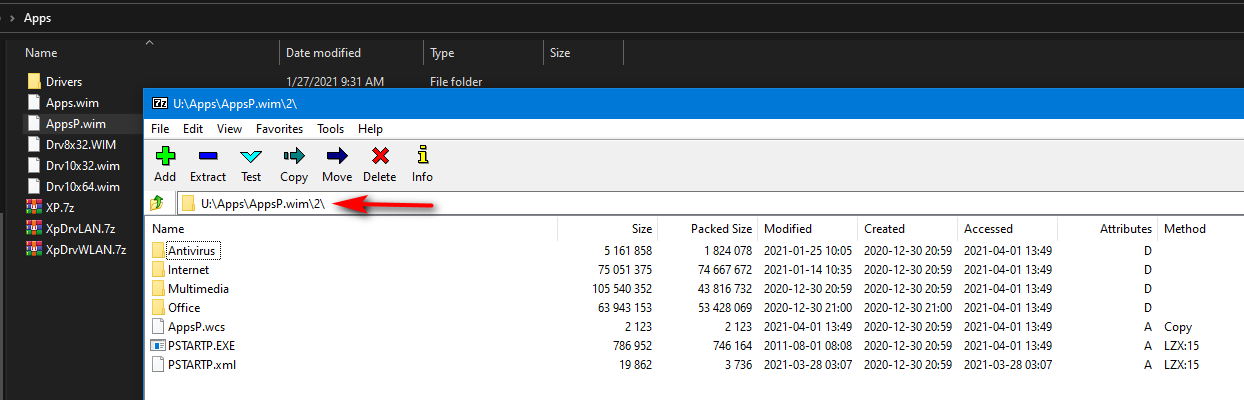Click the XP.7z archive icon in Explorer
The image size is (1244, 400).
tap(34, 207)
